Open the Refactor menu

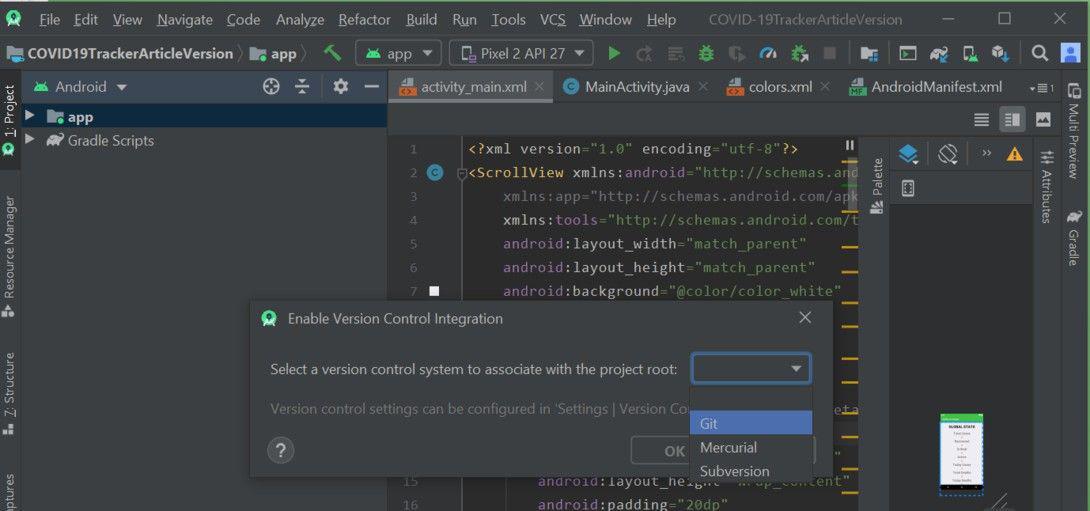364,19
